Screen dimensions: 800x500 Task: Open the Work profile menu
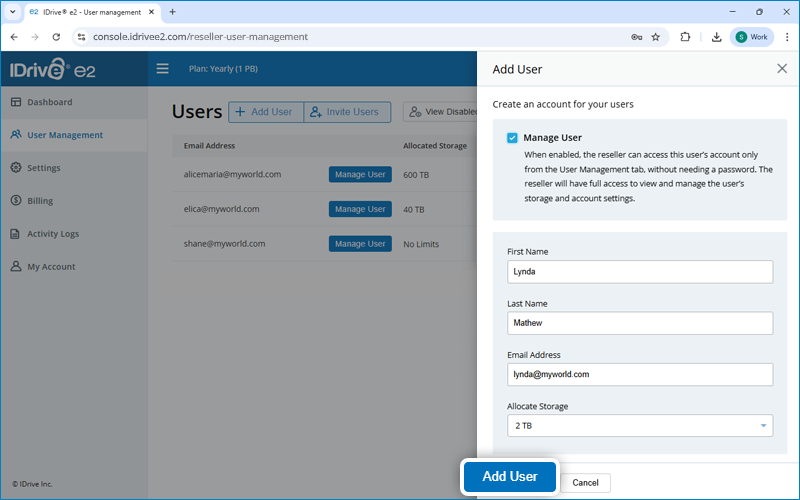point(751,37)
